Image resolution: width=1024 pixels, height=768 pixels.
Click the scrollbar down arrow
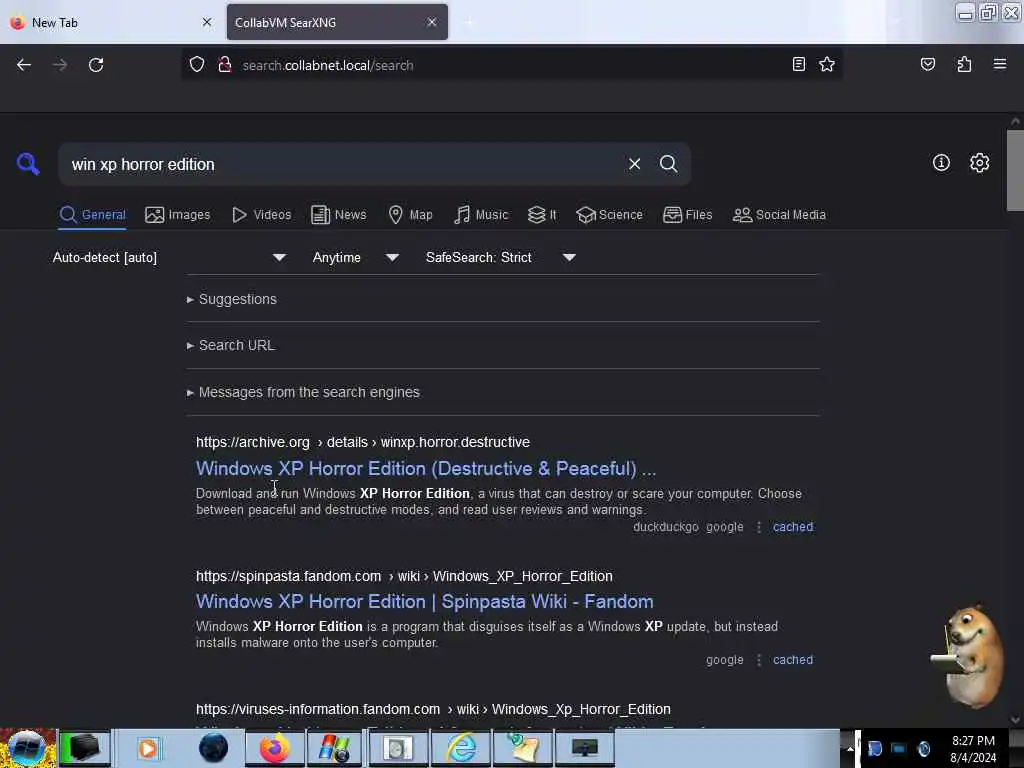pos(1015,720)
